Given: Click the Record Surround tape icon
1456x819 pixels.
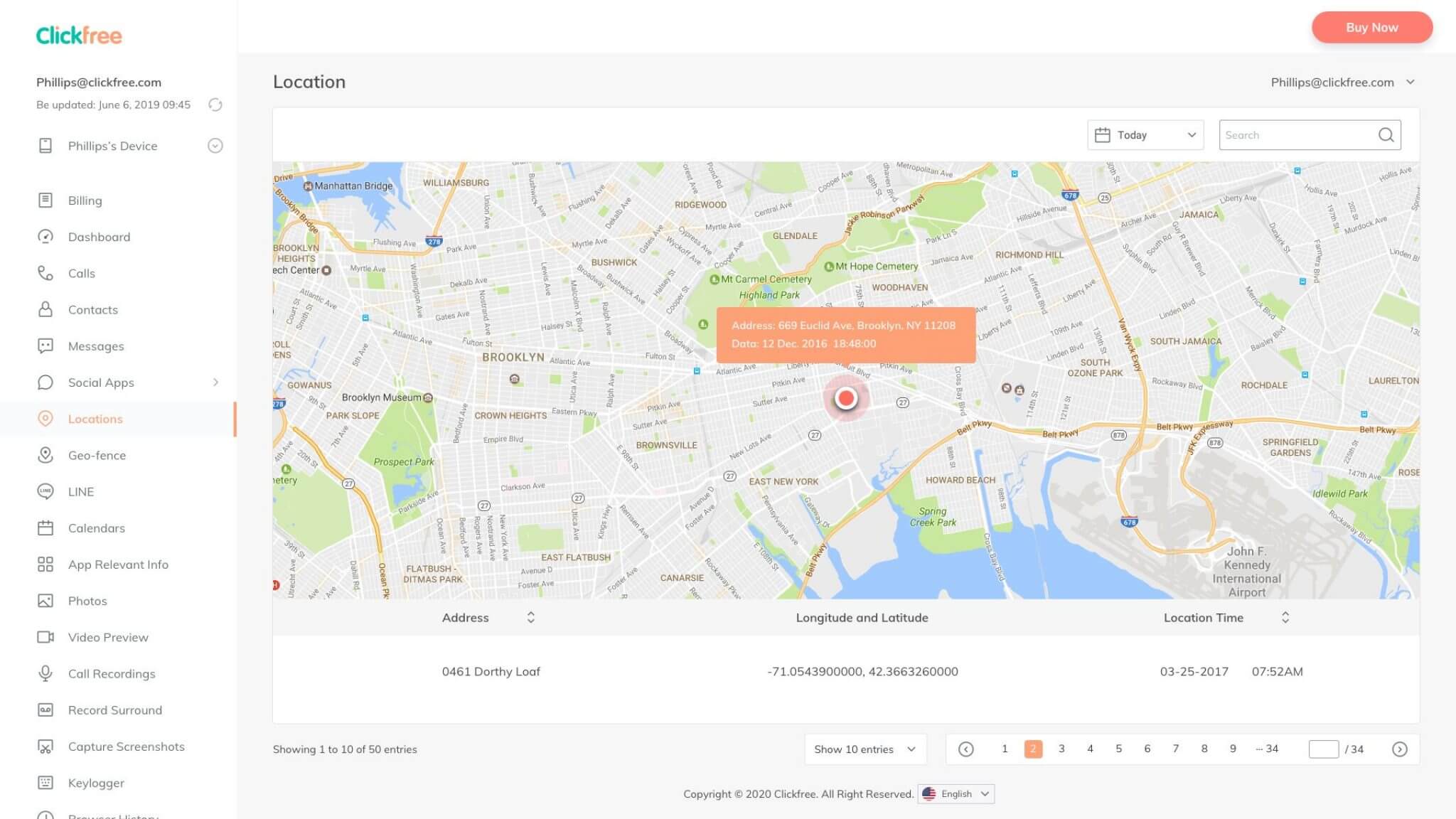Looking at the screenshot, I should point(45,710).
